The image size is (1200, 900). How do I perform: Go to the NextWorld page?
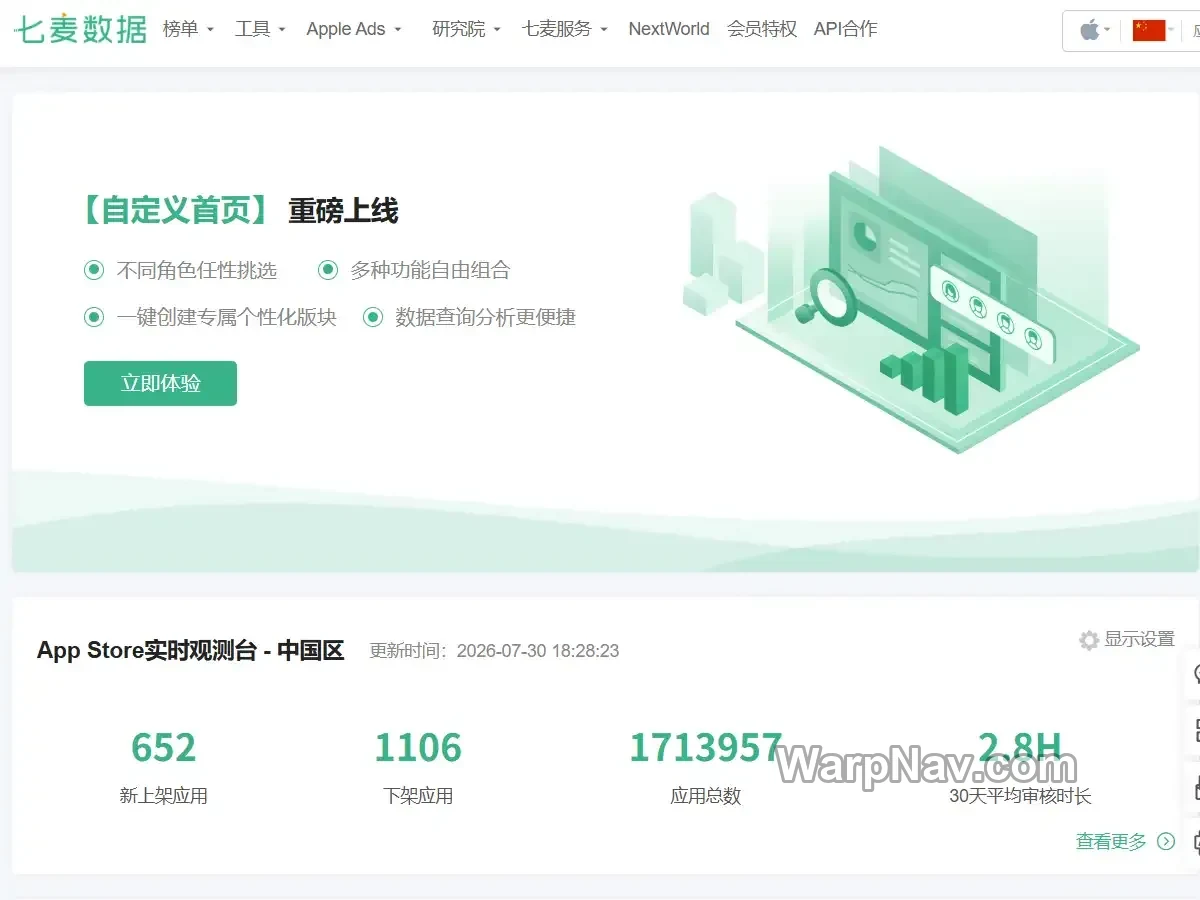[669, 29]
